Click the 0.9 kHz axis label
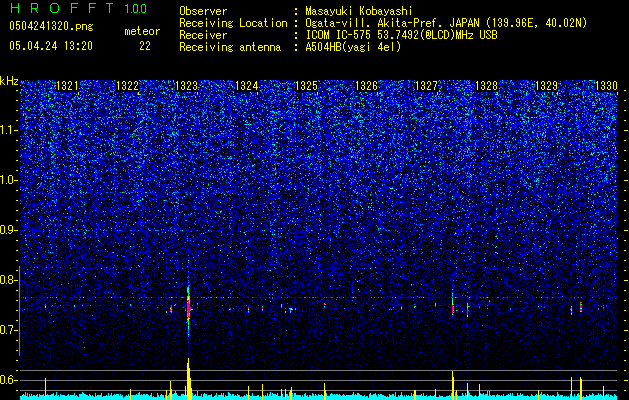The width and height of the screenshot is (629, 400). point(9,230)
